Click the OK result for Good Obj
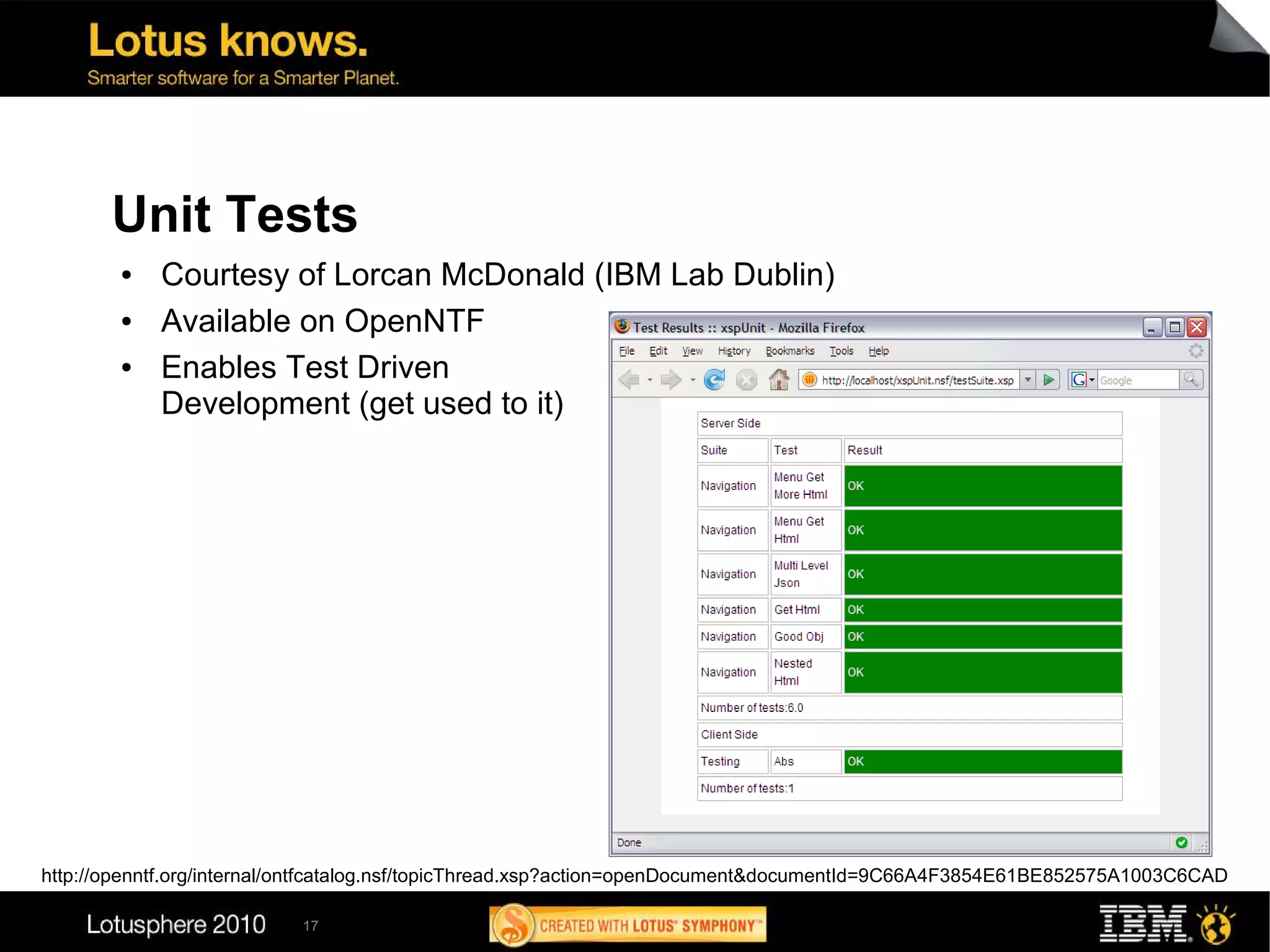The image size is (1270, 952). [x=983, y=636]
